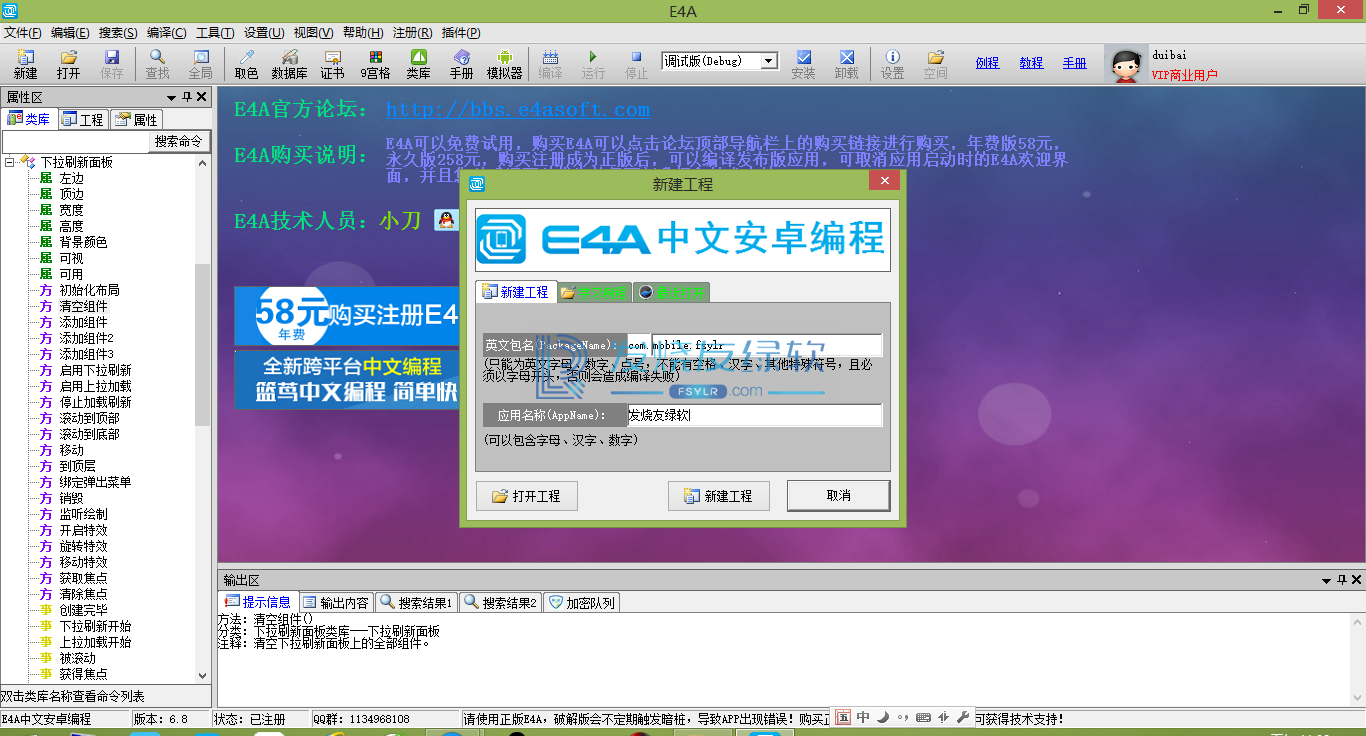Click the 保存 toolbar icon
Screen dimensions: 1366x736
pyautogui.click(x=111, y=64)
